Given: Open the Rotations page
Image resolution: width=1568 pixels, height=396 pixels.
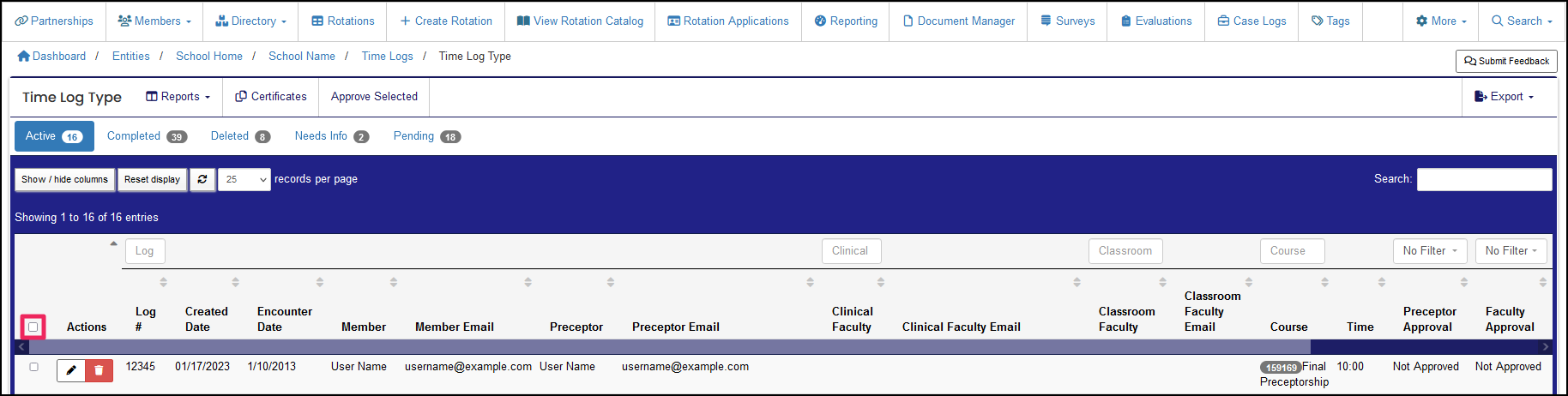Looking at the screenshot, I should tap(342, 21).
